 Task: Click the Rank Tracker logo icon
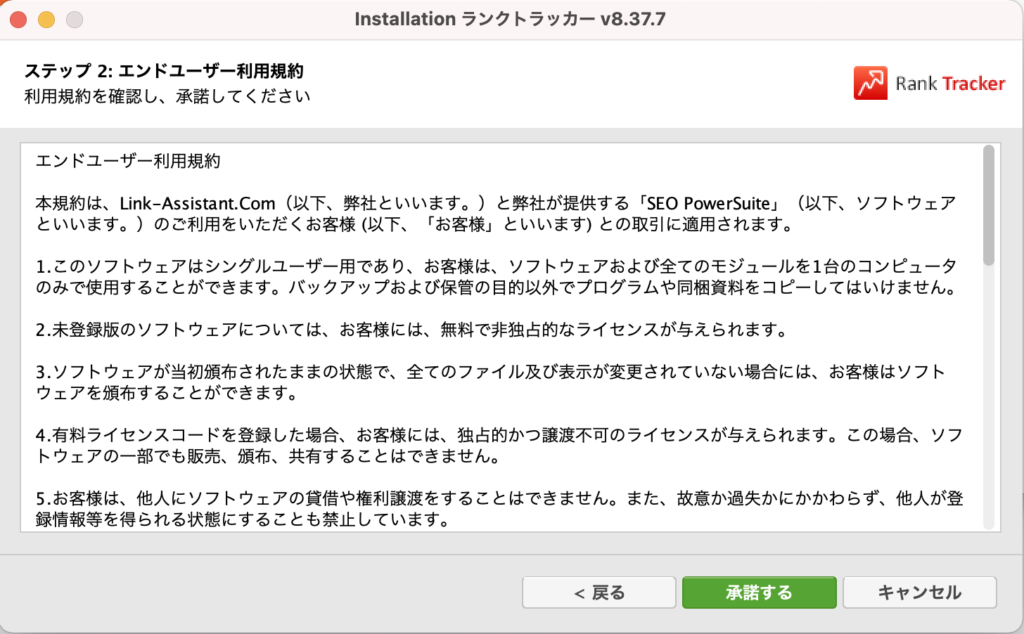870,83
